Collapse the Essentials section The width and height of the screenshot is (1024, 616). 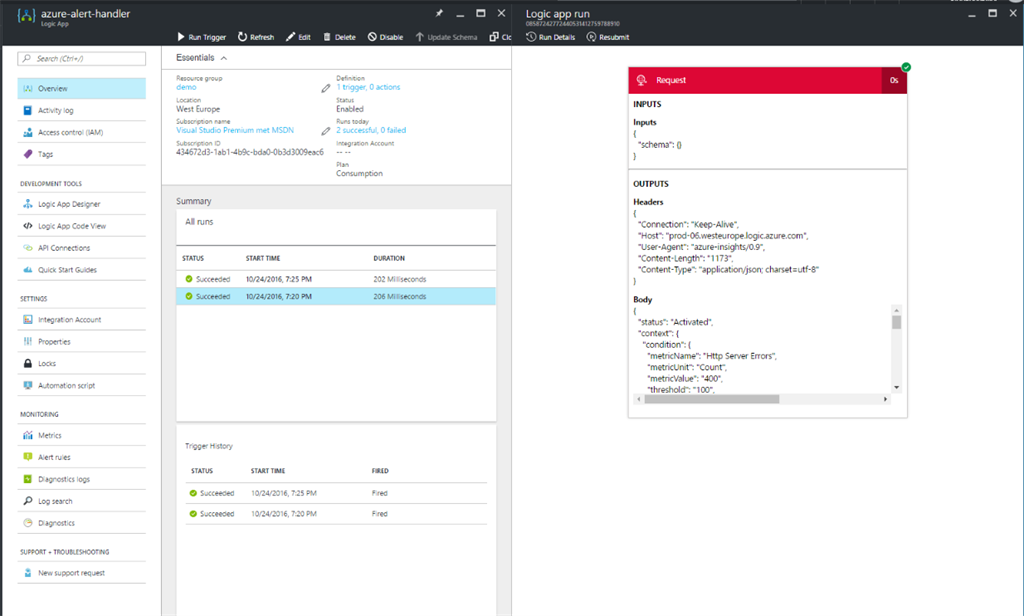pos(224,58)
